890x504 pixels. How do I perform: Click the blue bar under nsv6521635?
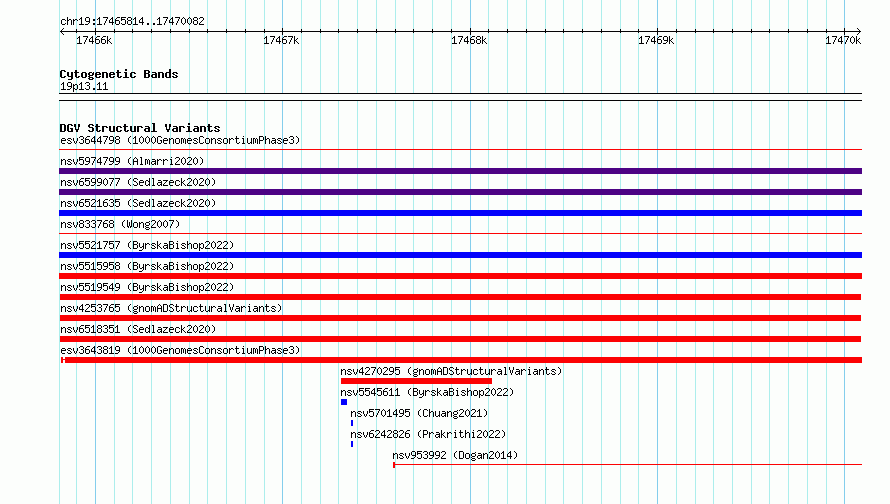click(x=460, y=213)
